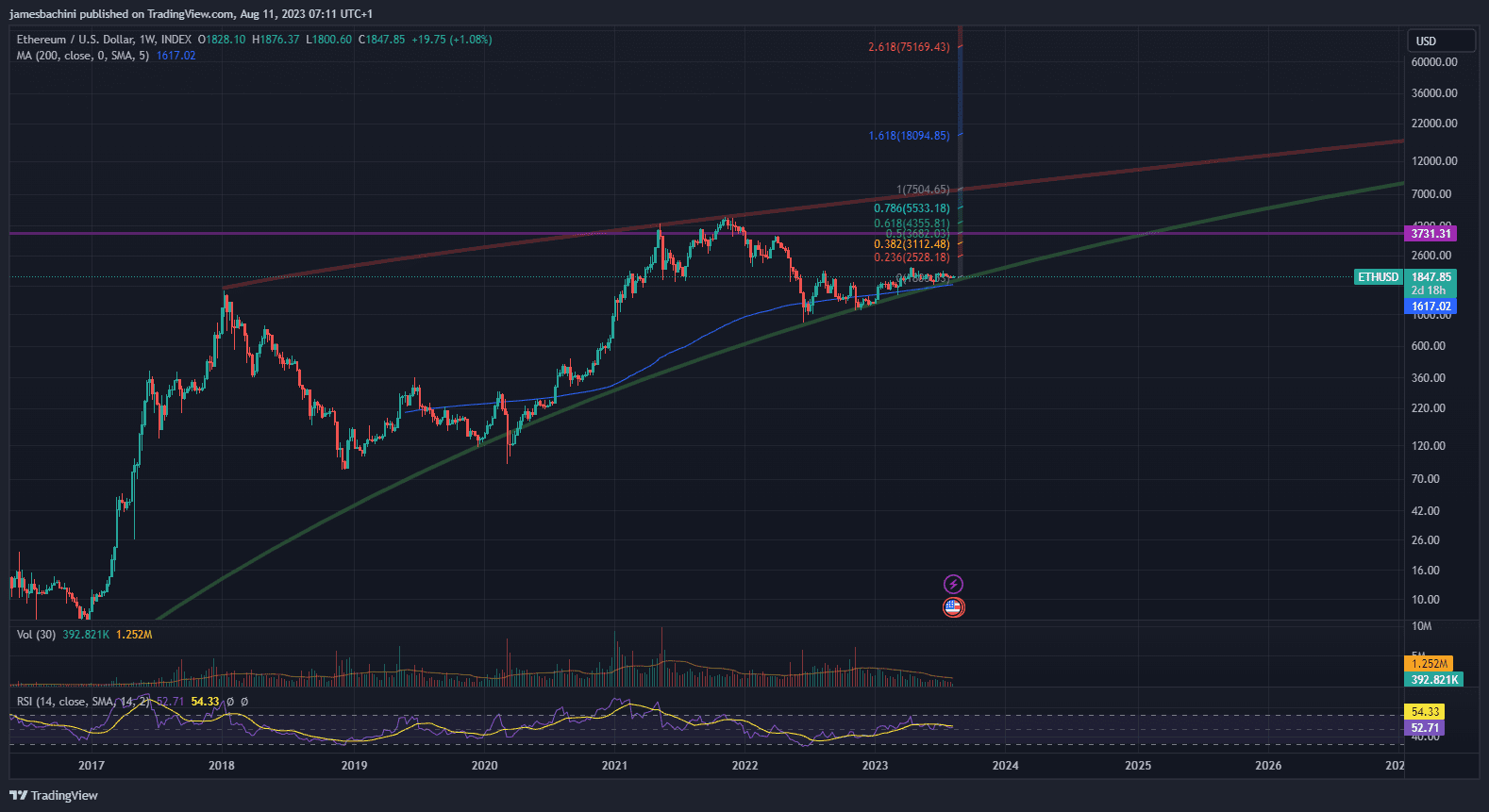Click the 120.00 price axis value

tap(1429, 446)
